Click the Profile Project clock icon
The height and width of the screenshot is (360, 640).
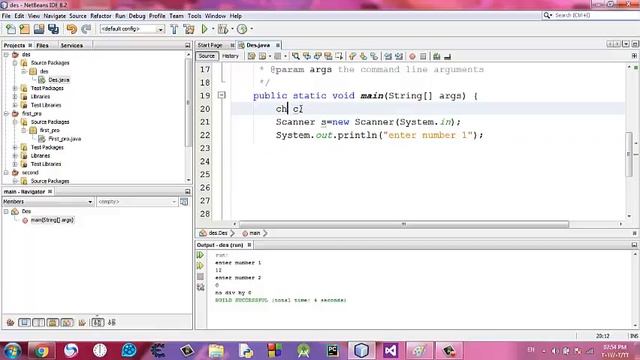[x=242, y=29]
